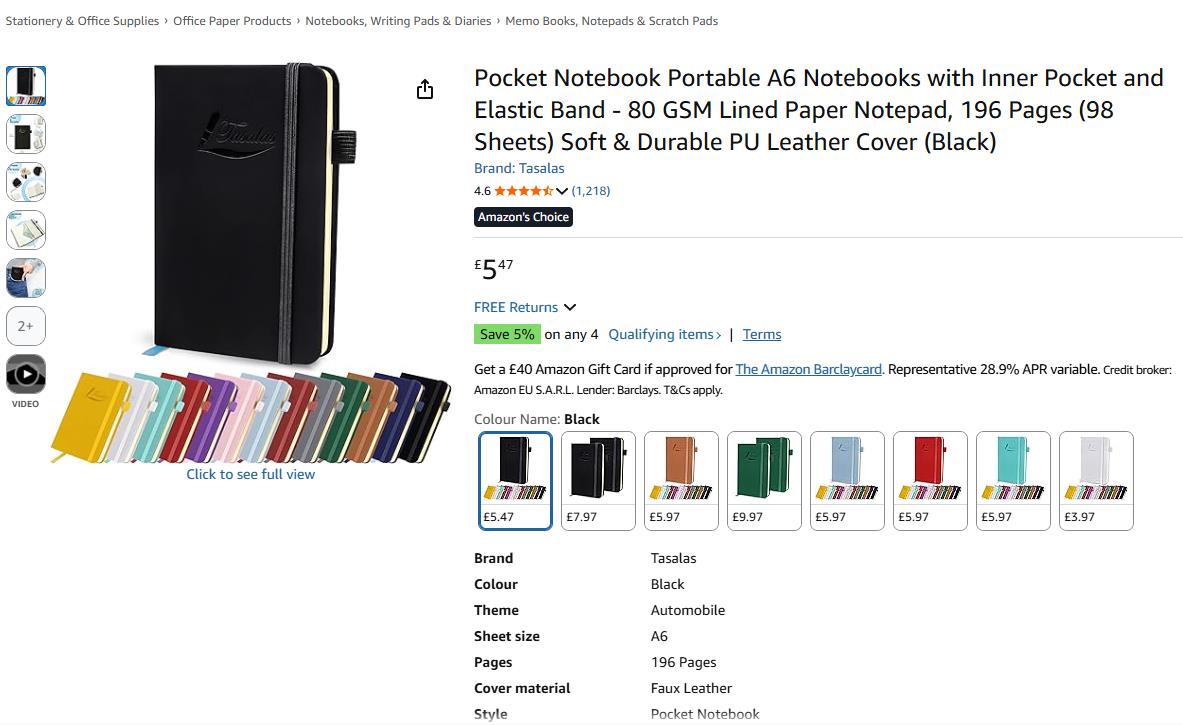The width and height of the screenshot is (1183, 725).
Task: Select the black two-pack swatch at £7.97
Action: 598,480
